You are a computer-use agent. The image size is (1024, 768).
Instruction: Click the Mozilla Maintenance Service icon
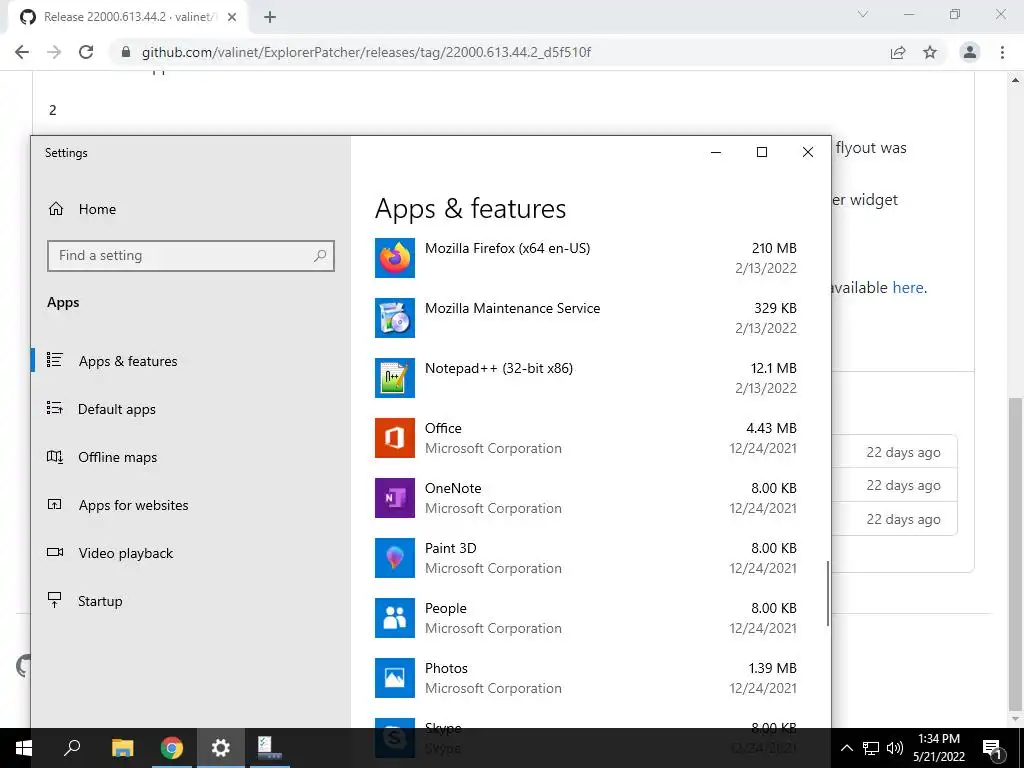[394, 318]
